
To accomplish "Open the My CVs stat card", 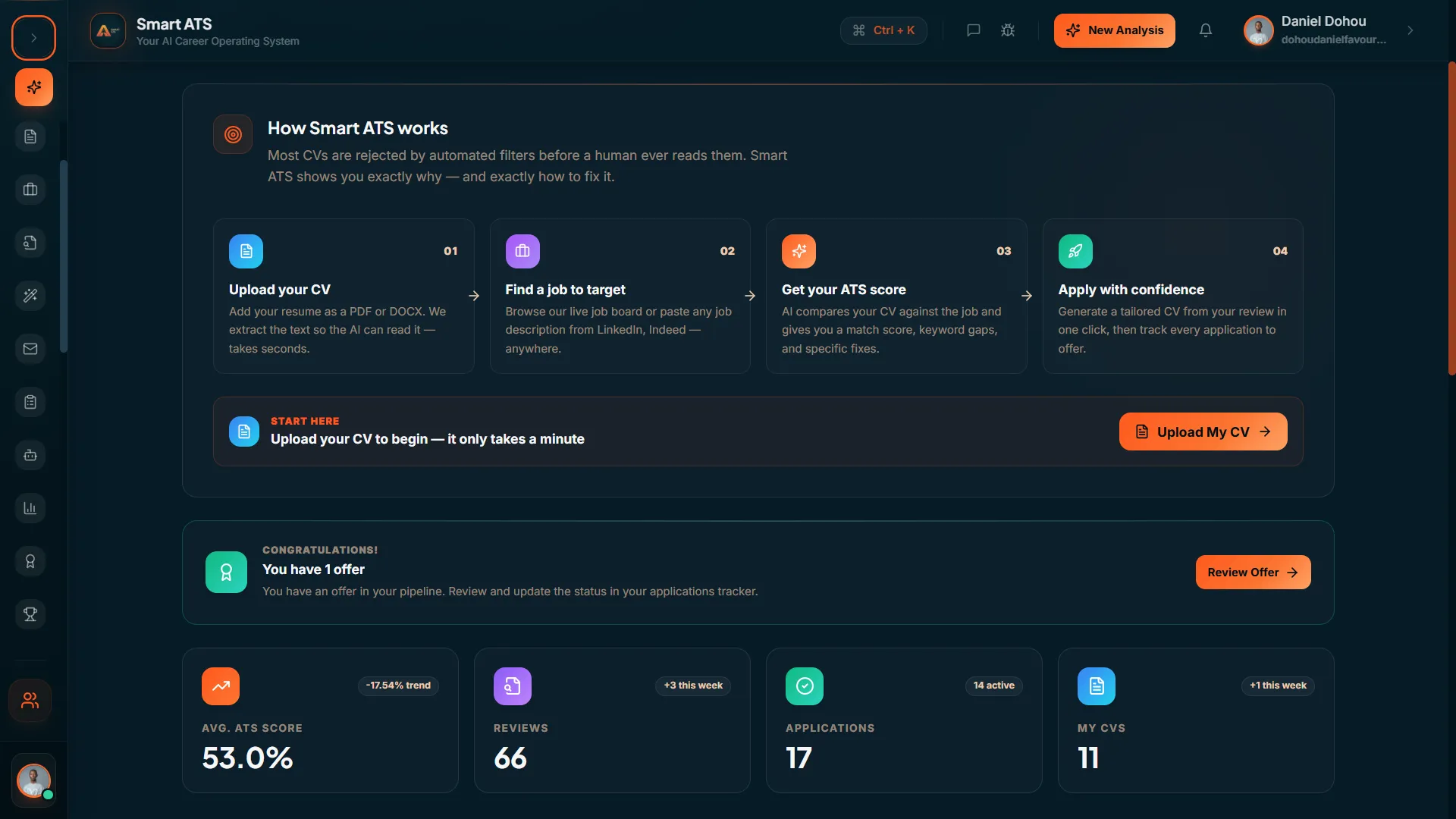I will [x=1196, y=720].
